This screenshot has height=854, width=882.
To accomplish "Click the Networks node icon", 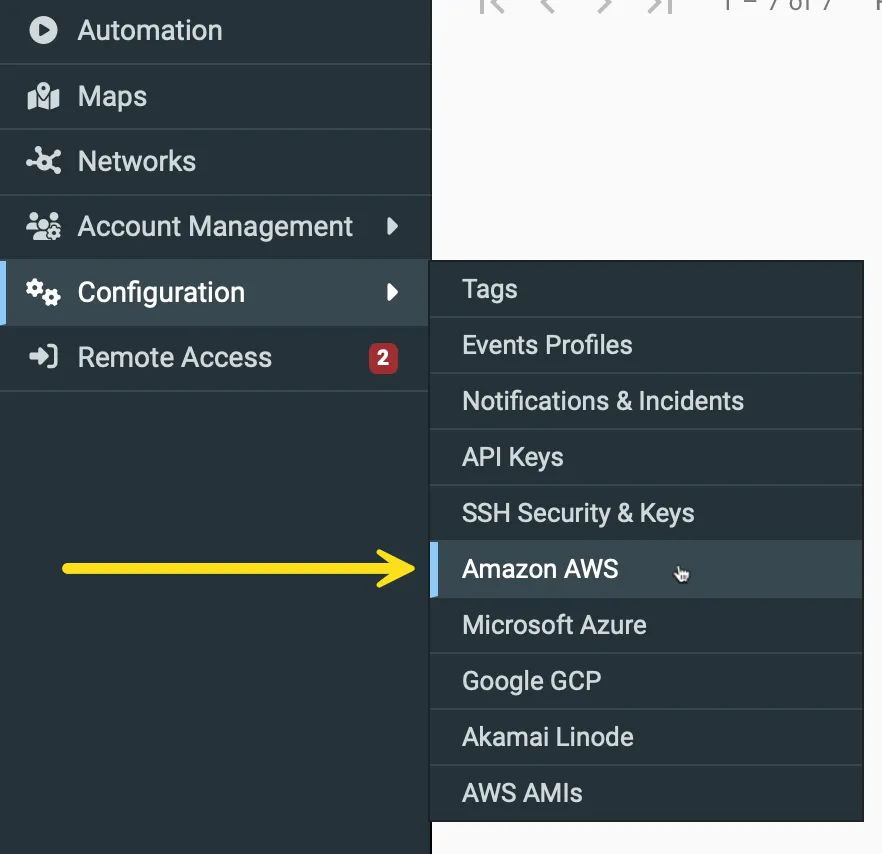I will pos(43,161).
